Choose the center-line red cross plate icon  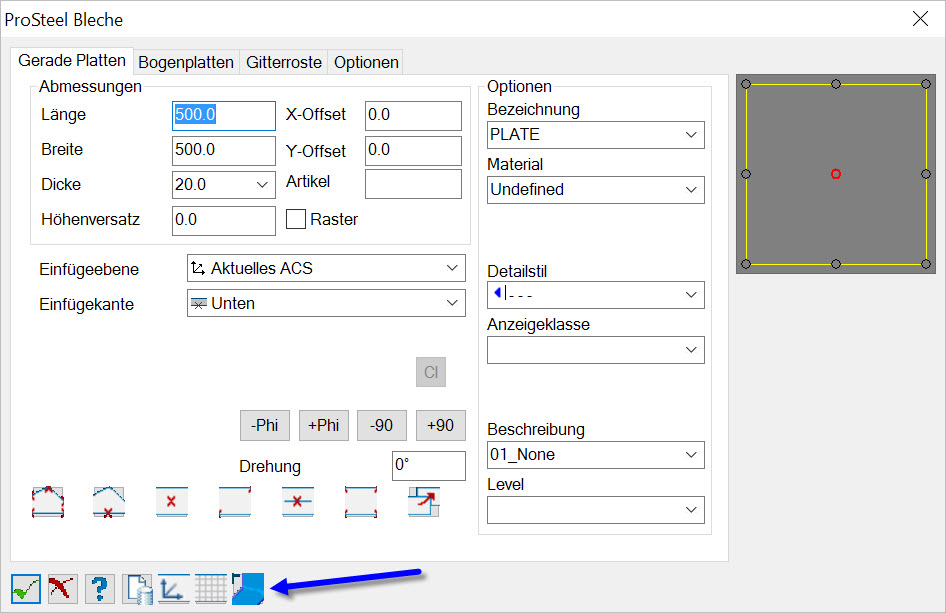(297, 502)
